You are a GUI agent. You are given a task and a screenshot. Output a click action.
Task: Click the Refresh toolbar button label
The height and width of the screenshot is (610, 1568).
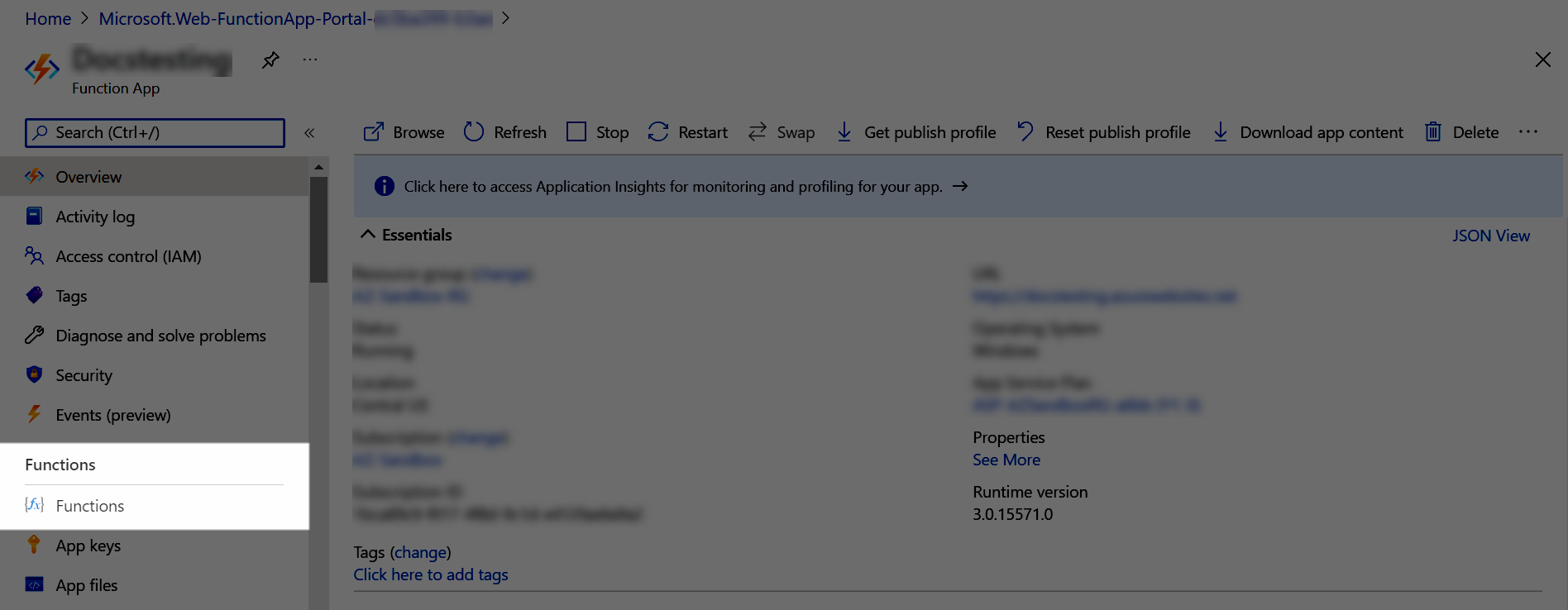[520, 132]
